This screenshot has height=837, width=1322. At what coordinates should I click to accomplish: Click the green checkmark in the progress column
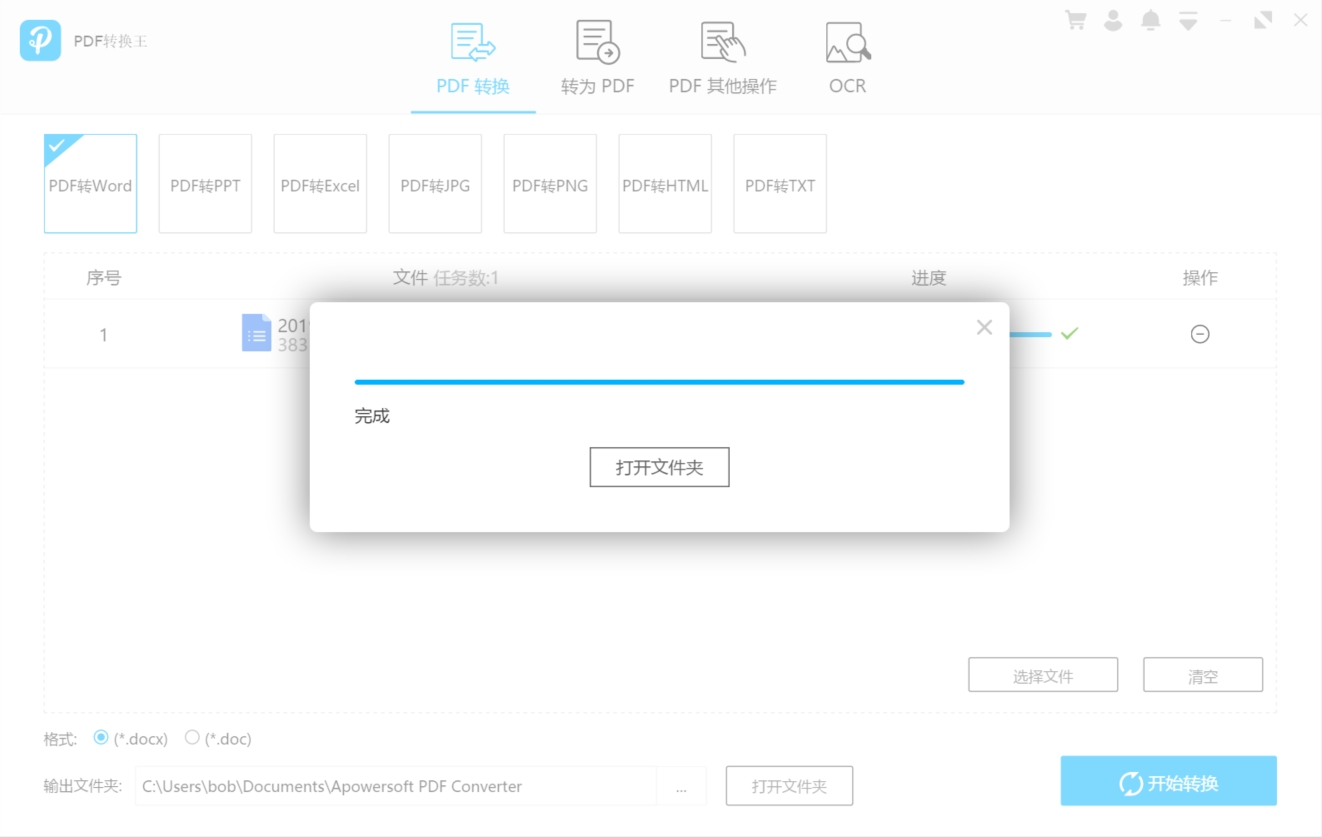pyautogui.click(x=1069, y=333)
